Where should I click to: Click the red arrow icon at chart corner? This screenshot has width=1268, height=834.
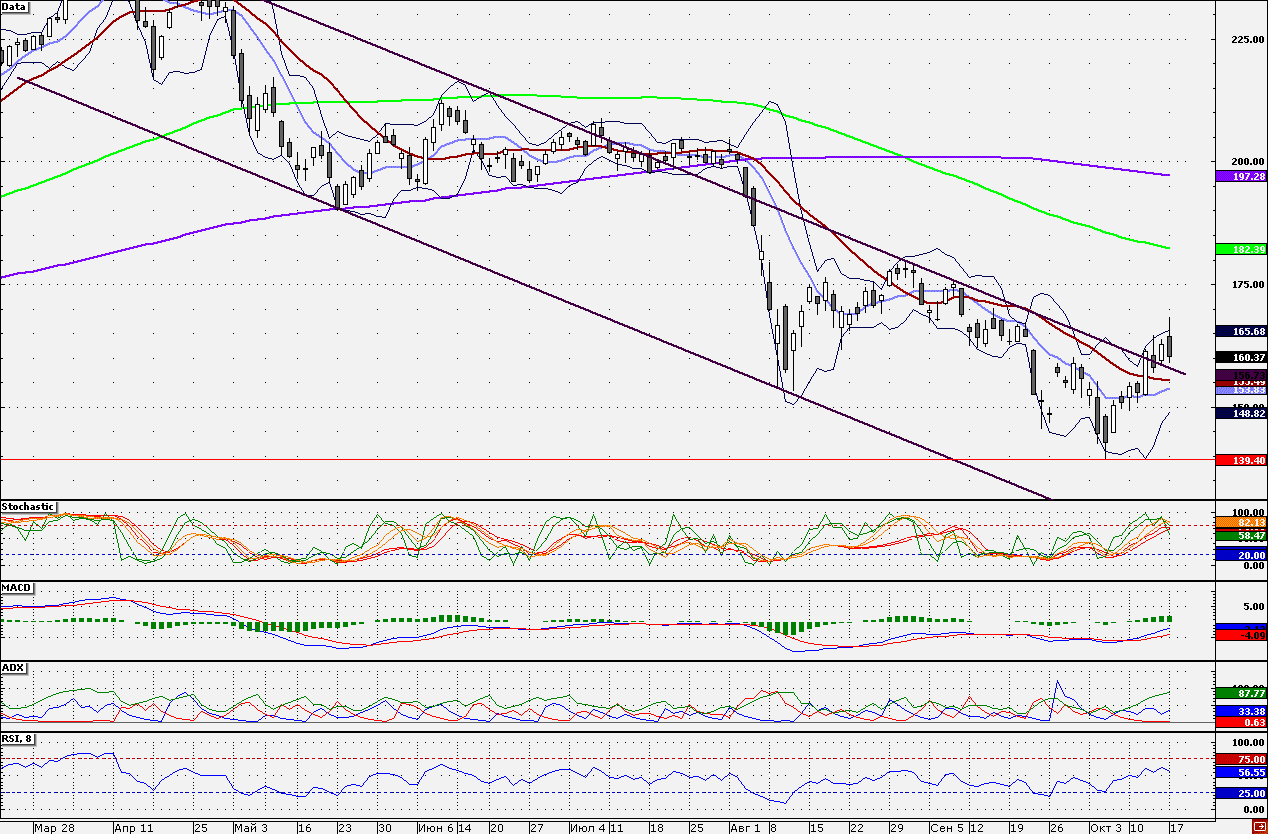coord(1258,824)
